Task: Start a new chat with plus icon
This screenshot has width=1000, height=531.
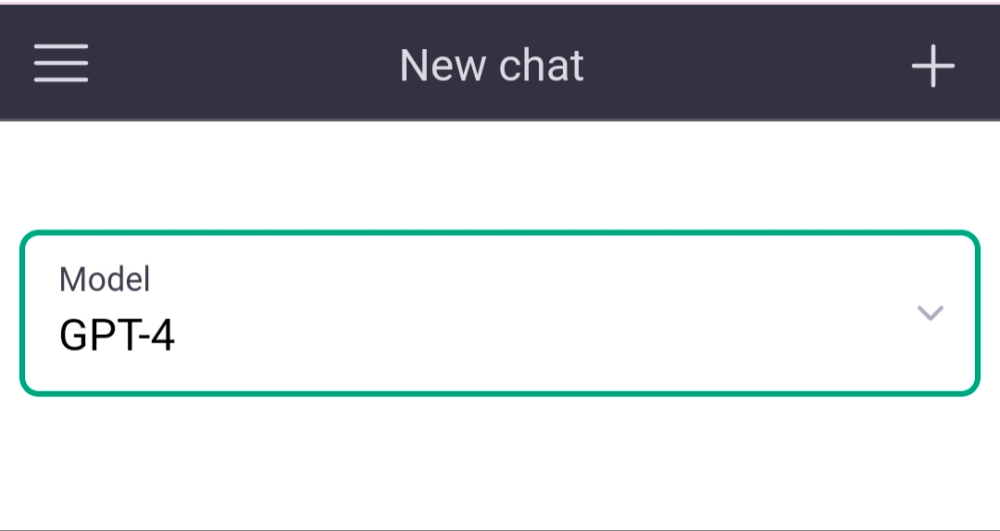Action: [x=933, y=67]
